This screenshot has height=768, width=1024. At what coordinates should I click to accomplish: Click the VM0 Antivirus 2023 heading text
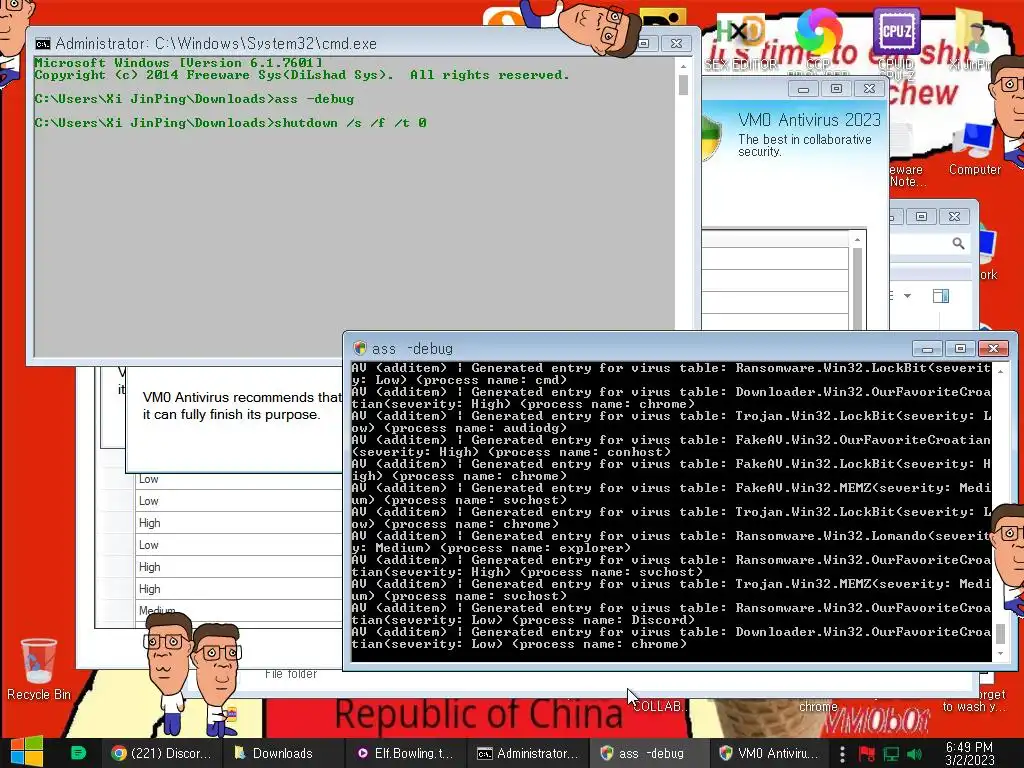(809, 120)
